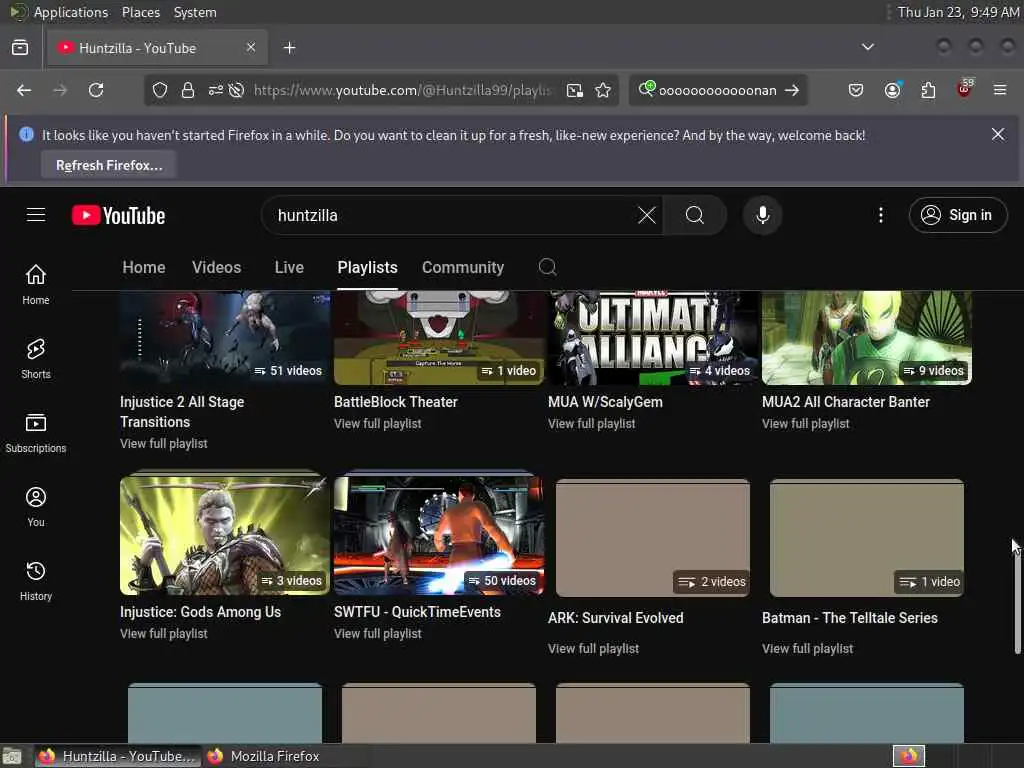
Task: Open the uBlock extension icon
Action: click(964, 89)
